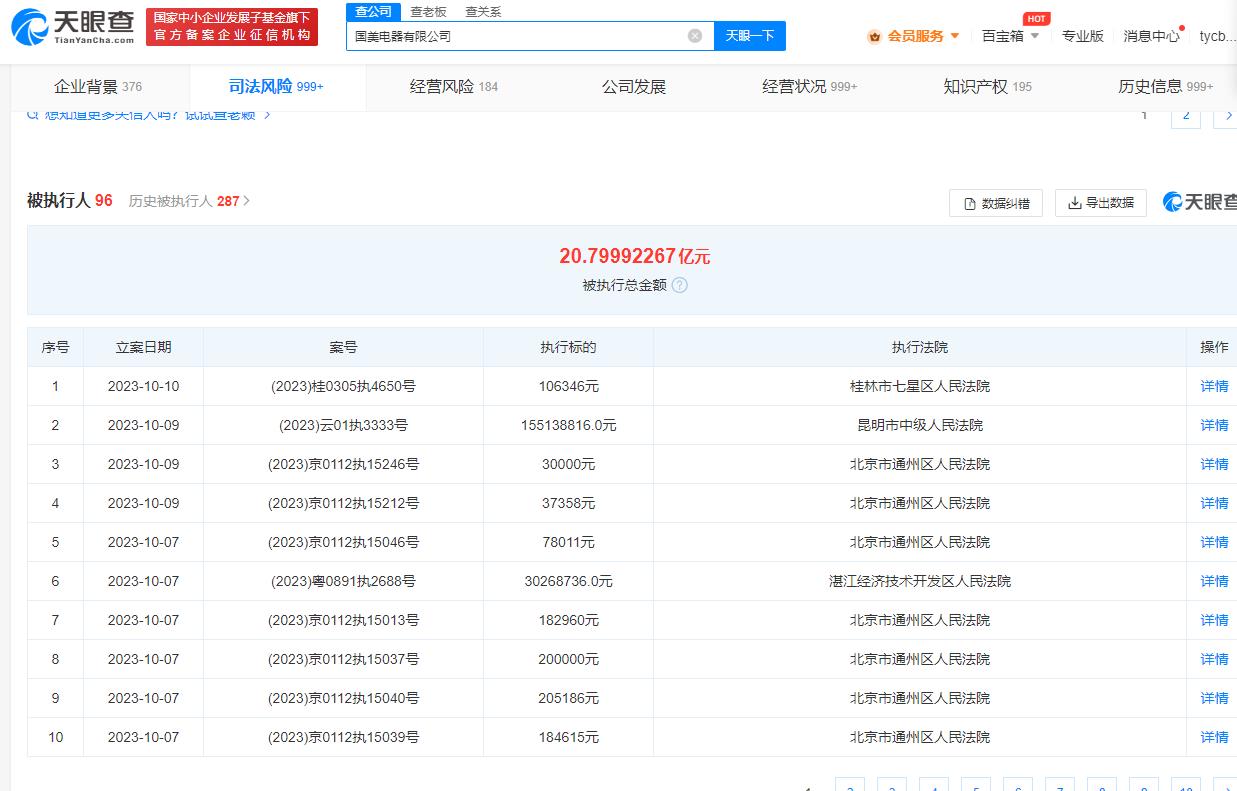
Task: Go to page 2 of upper list
Action: [1186, 115]
